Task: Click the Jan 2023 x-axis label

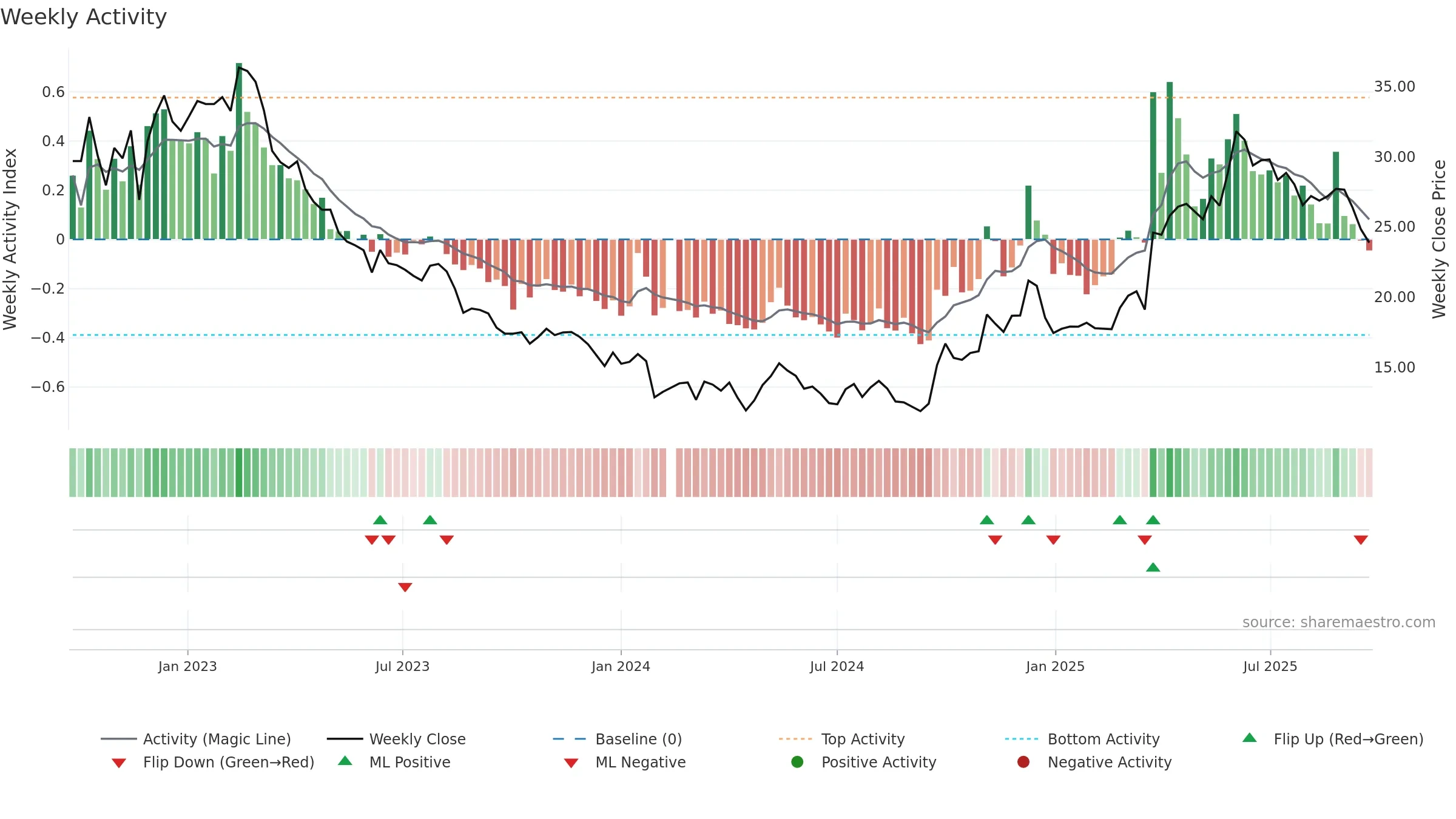Action: pos(187,666)
